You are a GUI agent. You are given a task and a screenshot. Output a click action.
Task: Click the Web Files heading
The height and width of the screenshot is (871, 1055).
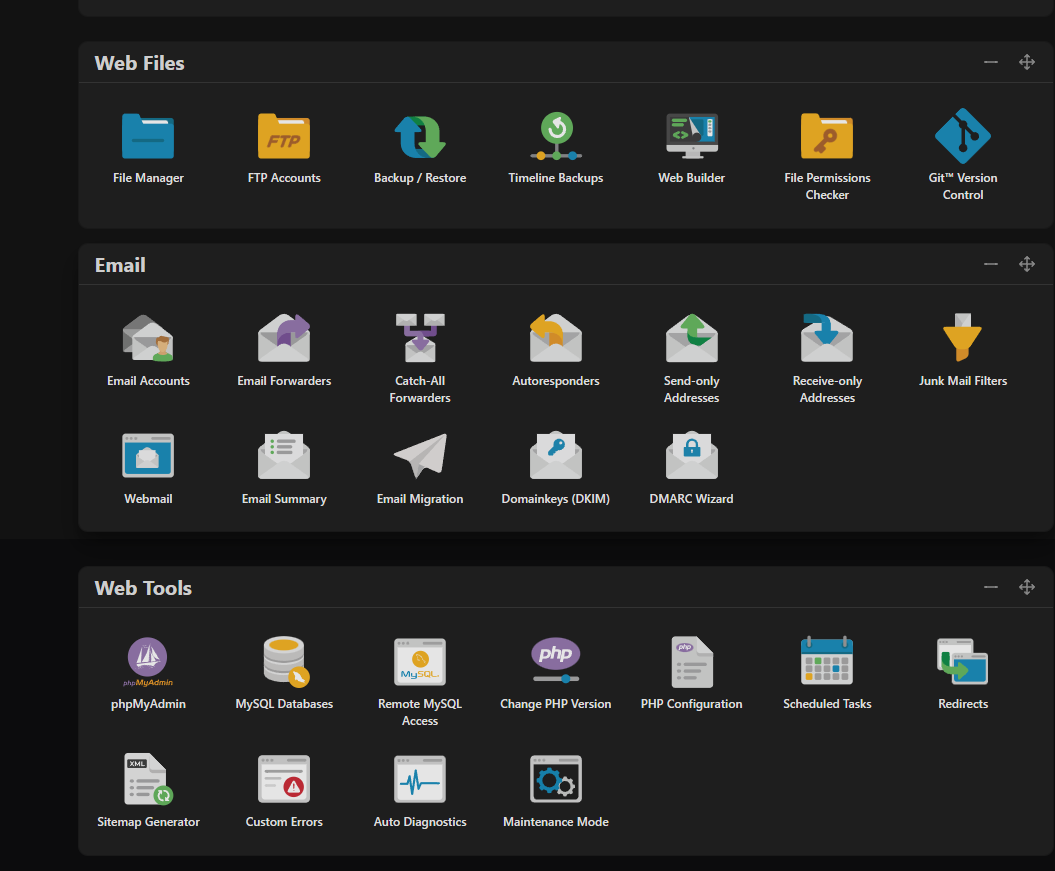point(139,63)
